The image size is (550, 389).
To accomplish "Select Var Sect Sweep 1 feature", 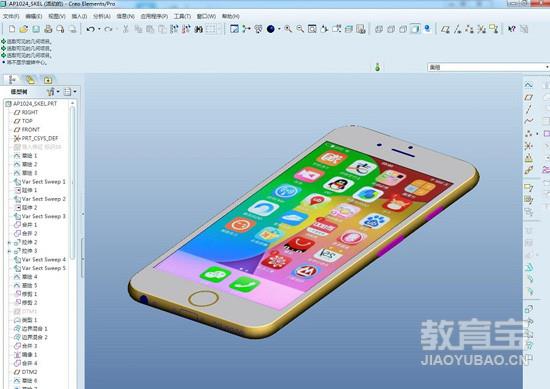I will tap(40, 182).
